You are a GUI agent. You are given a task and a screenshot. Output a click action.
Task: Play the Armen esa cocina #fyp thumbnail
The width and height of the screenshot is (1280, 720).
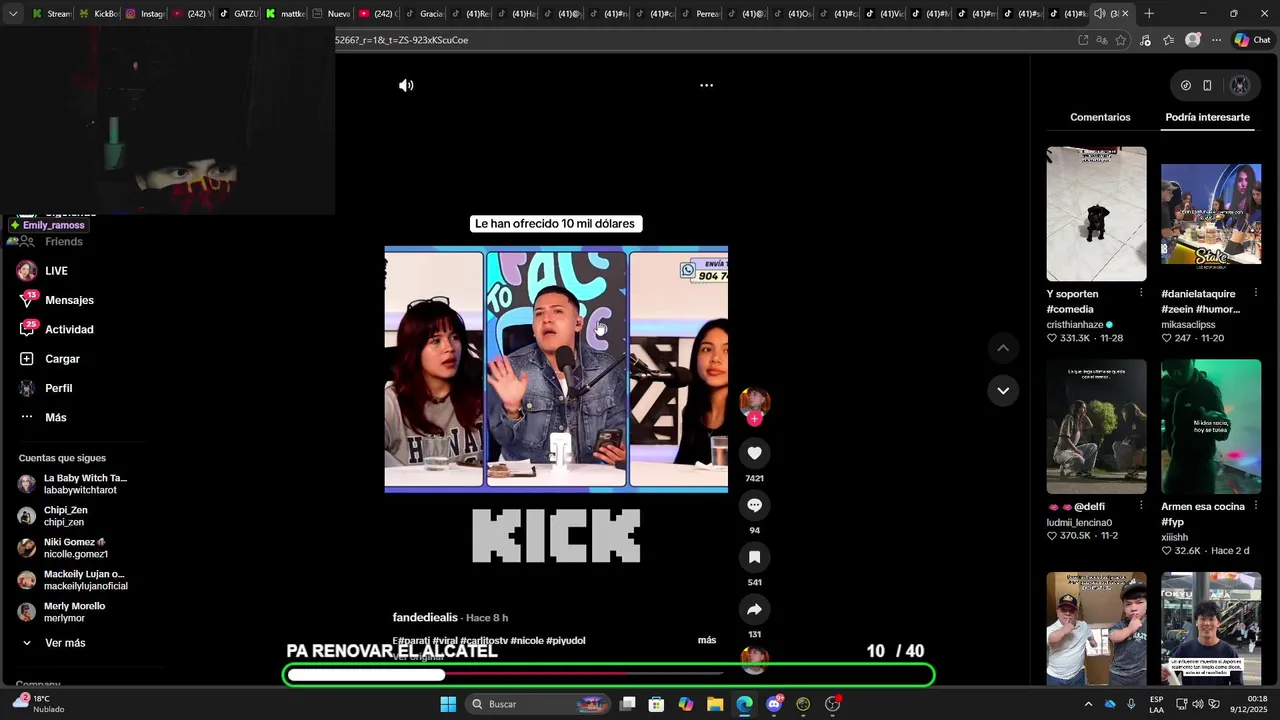click(1211, 427)
